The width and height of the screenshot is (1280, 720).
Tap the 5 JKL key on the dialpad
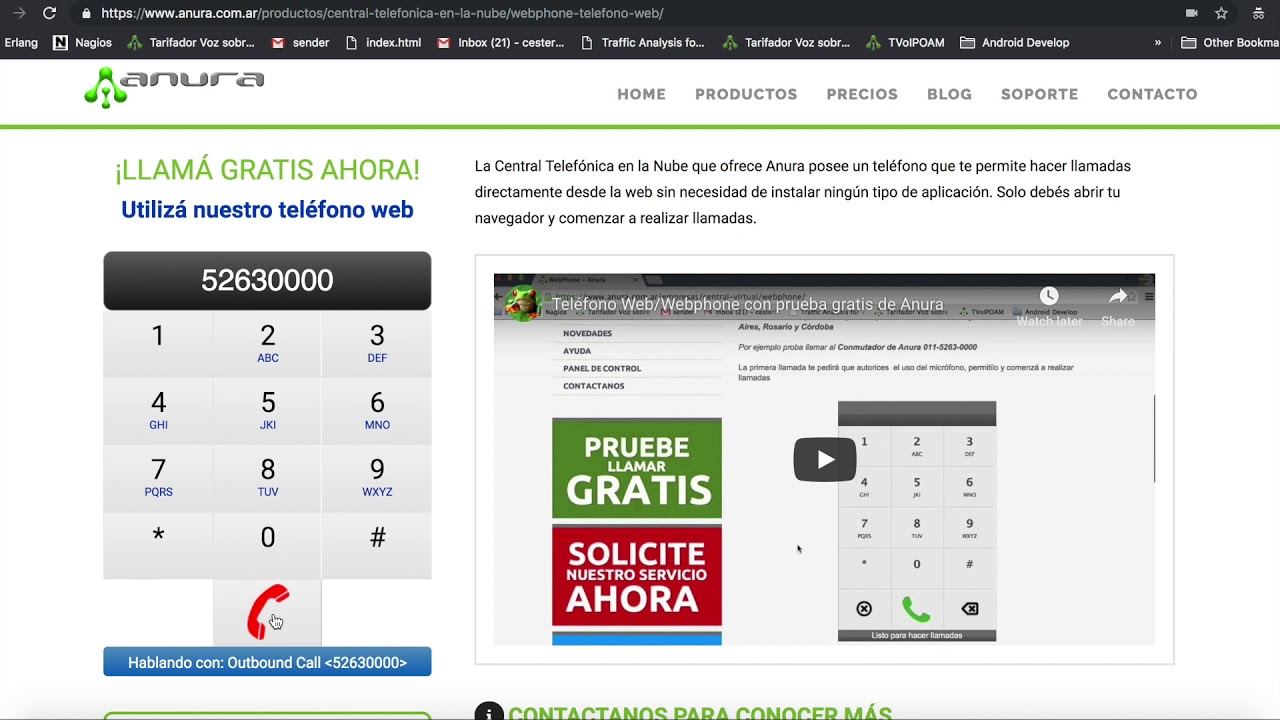[x=267, y=411]
